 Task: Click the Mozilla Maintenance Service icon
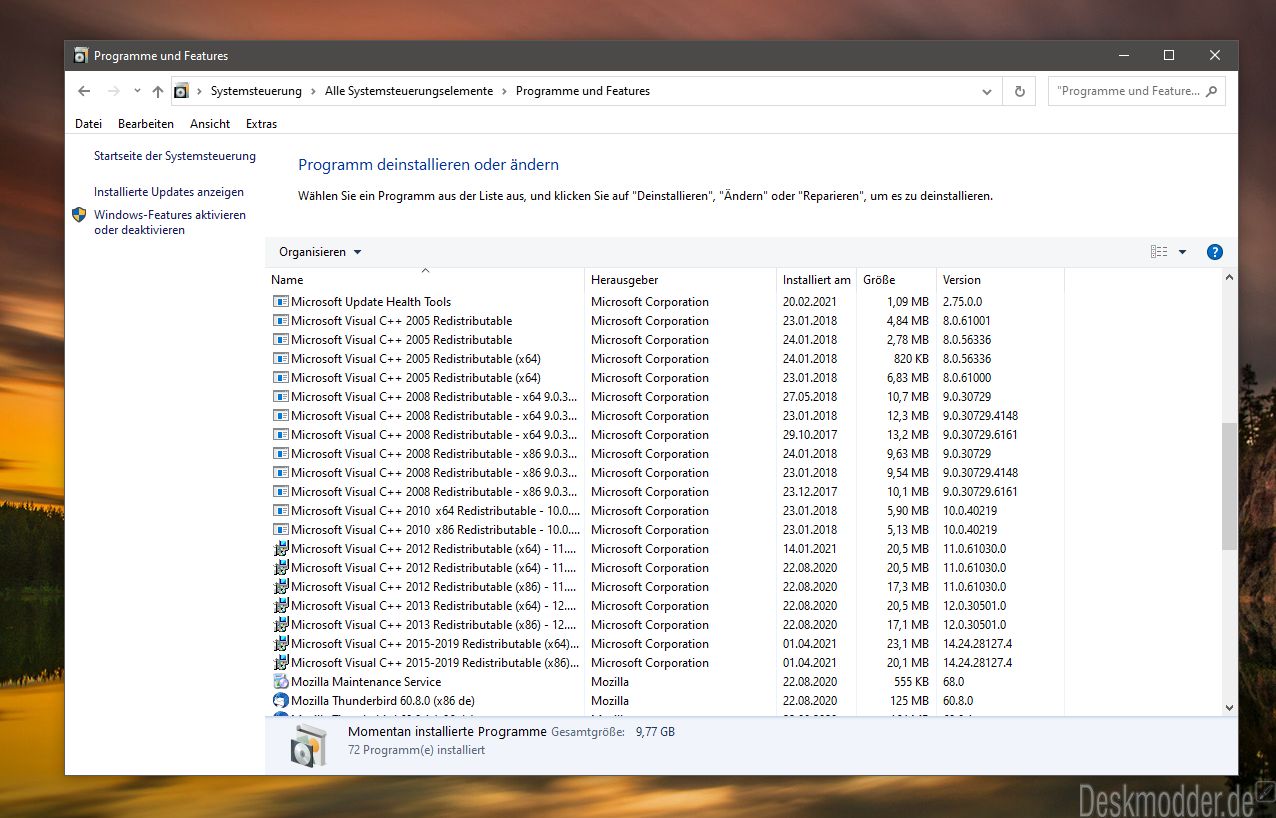pyautogui.click(x=281, y=682)
